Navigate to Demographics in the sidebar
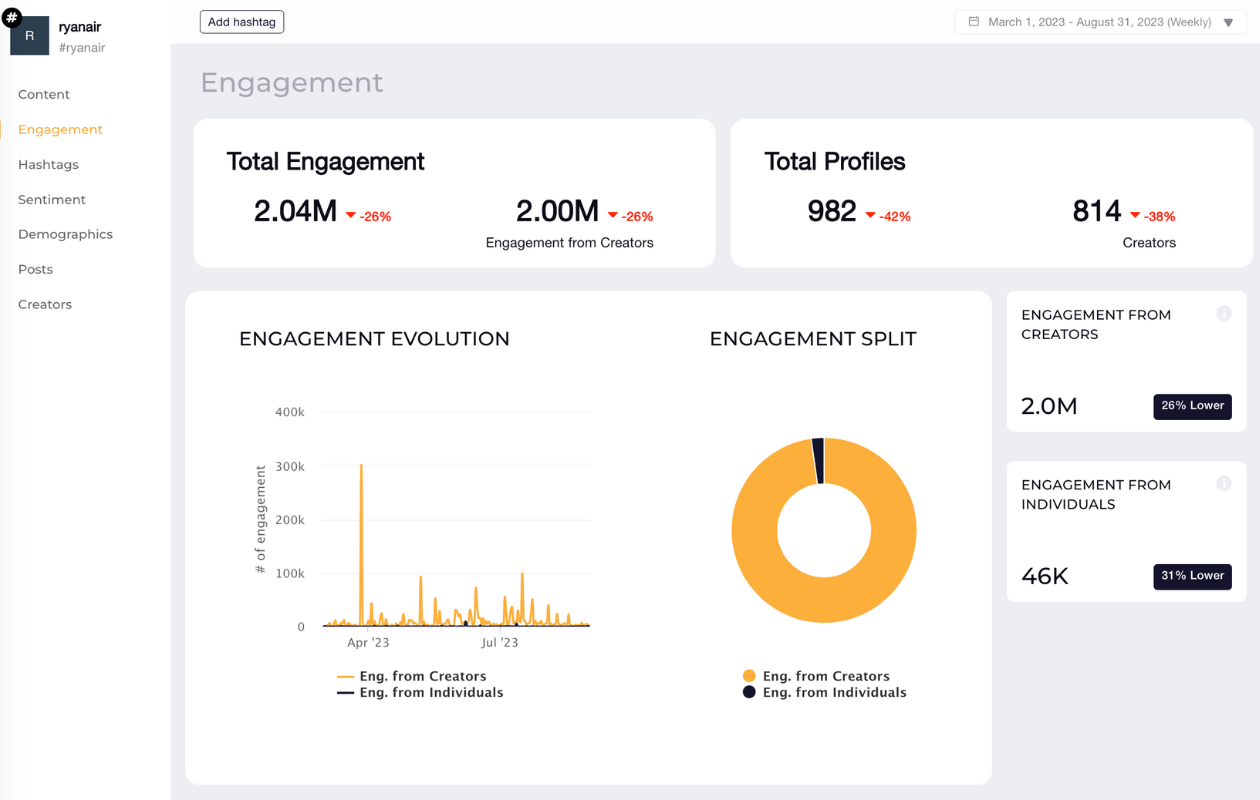This screenshot has height=800, width=1260. pos(65,234)
